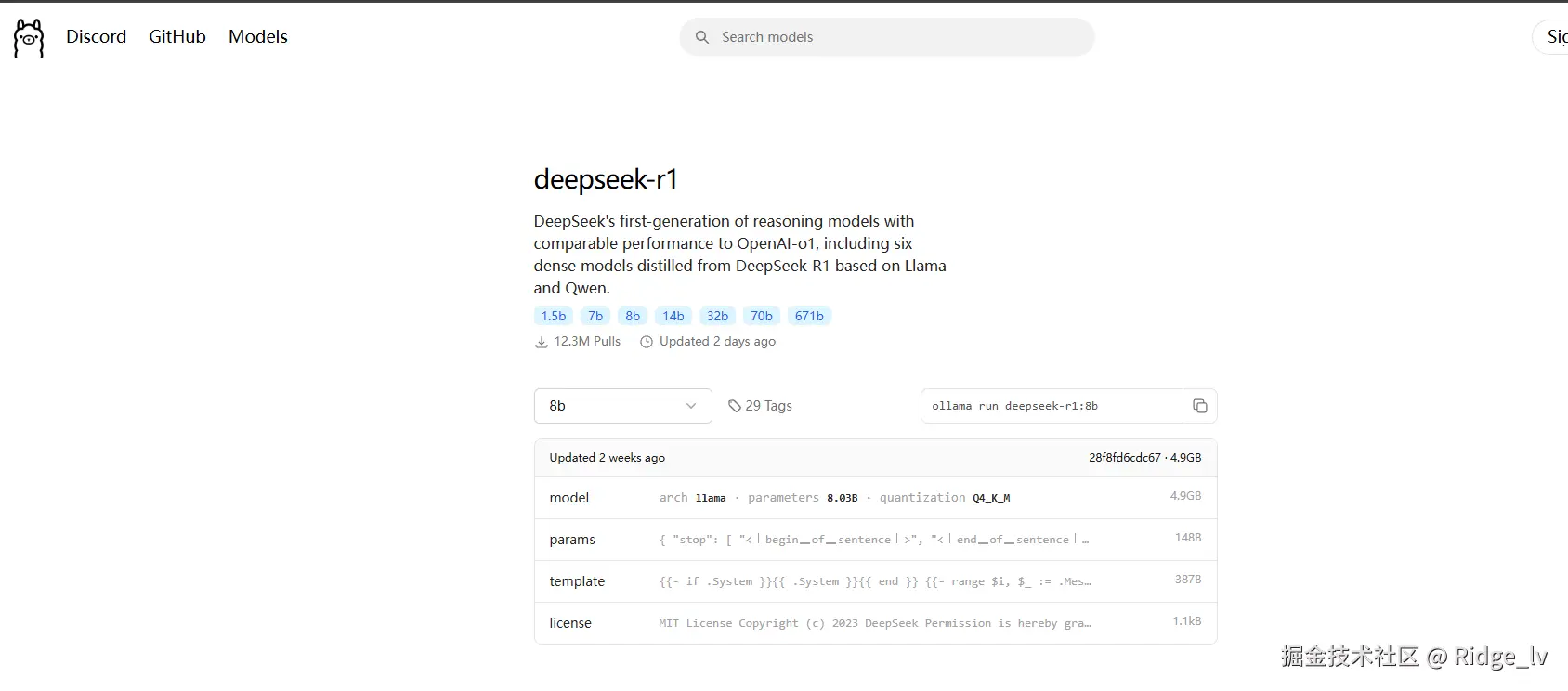Image resolution: width=1568 pixels, height=691 pixels.
Task: Click the Updated 2 weeks ago text
Action: [608, 458]
